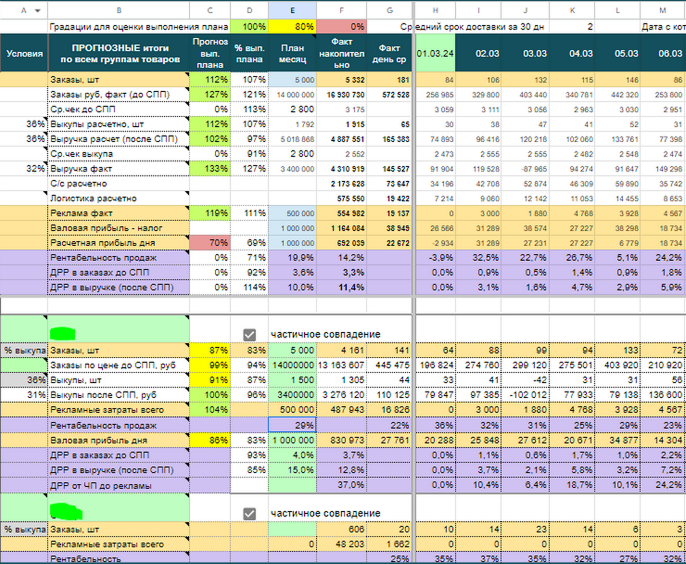Image resolution: width=686 pixels, height=564 pixels.
Task: Select the selected 29% Рентабельность продаж cell
Action: tap(292, 425)
